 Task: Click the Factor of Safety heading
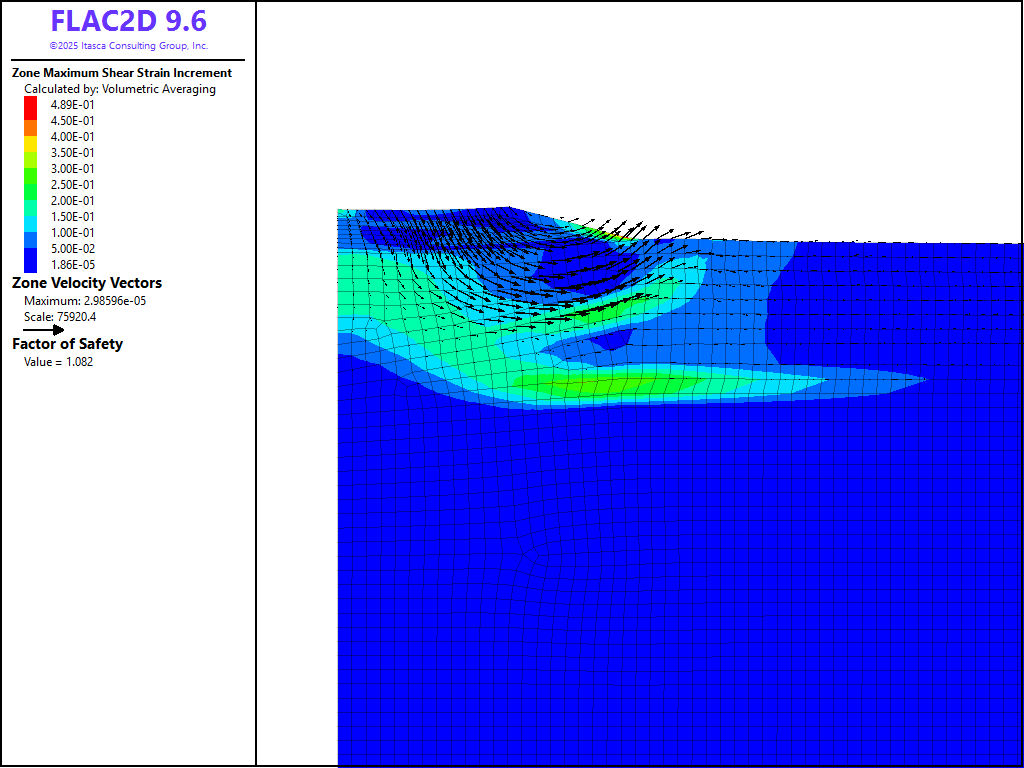pyautogui.click(x=67, y=344)
